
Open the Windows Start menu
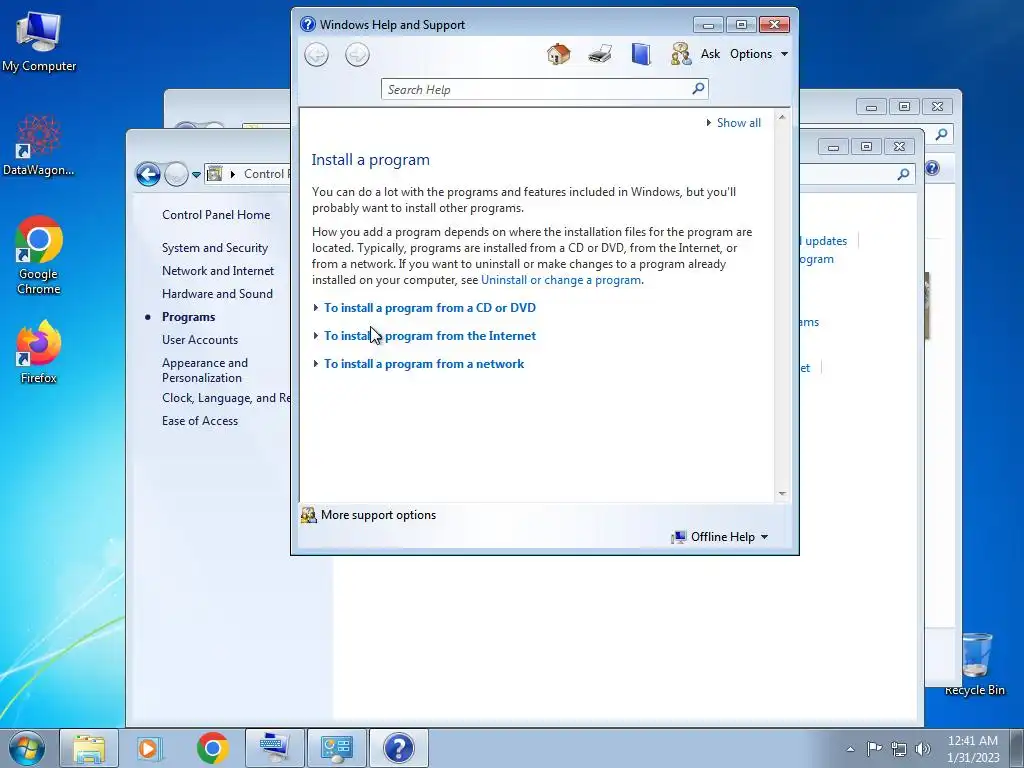tap(27, 748)
